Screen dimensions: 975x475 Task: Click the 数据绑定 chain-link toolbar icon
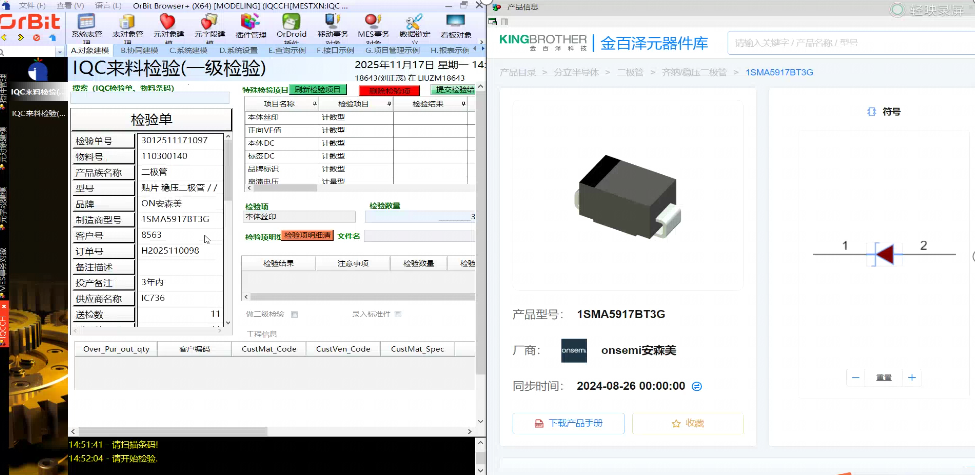(414, 22)
